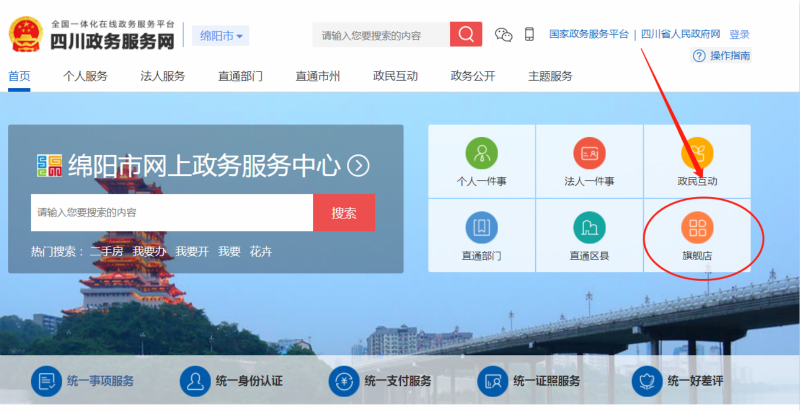Open the 政民互动 yellow icon
The height and width of the screenshot is (411, 800).
click(697, 153)
